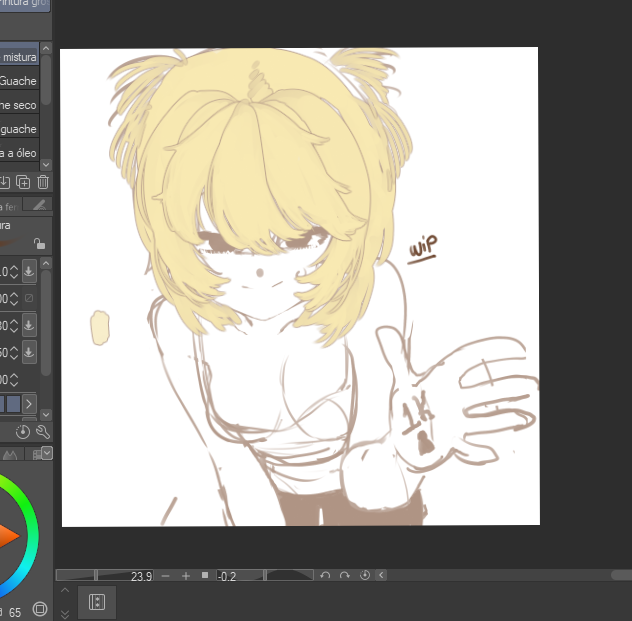Collapse timeline panel with up chevron

point(65,590)
